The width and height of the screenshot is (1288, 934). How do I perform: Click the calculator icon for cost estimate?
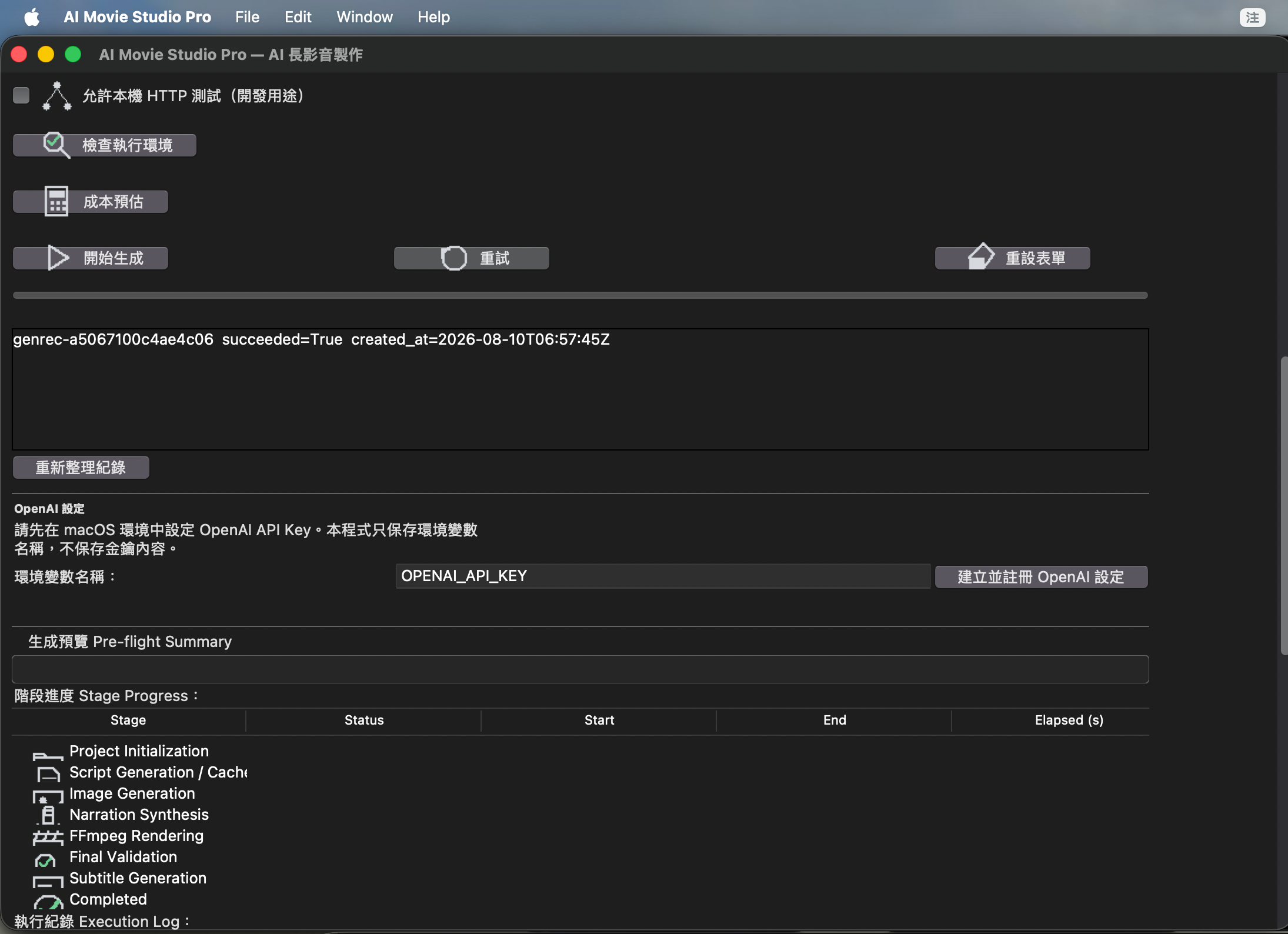point(56,202)
